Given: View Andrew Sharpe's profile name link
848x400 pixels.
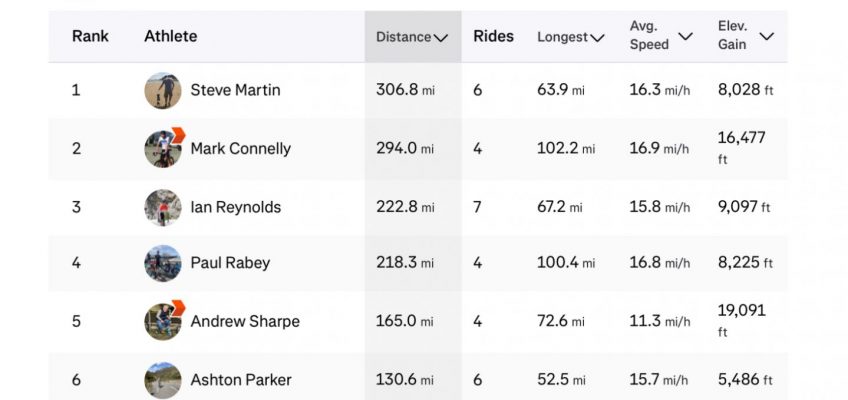Looking at the screenshot, I should (245, 322).
